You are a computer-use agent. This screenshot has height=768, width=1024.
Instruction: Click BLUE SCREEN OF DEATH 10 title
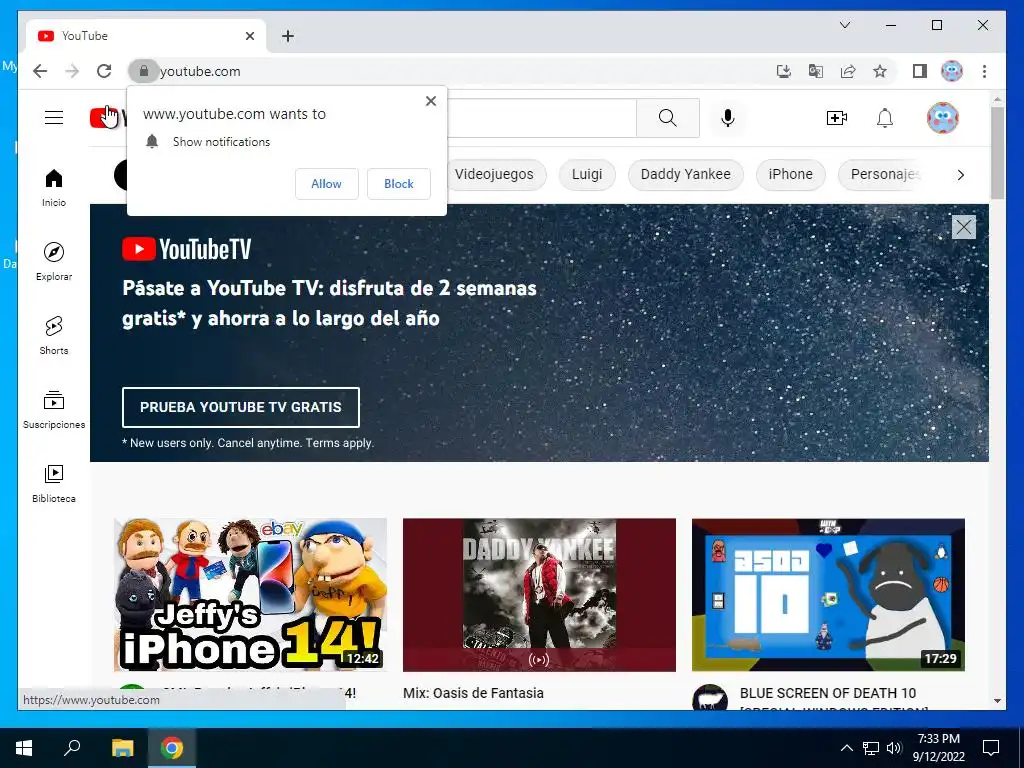point(828,693)
